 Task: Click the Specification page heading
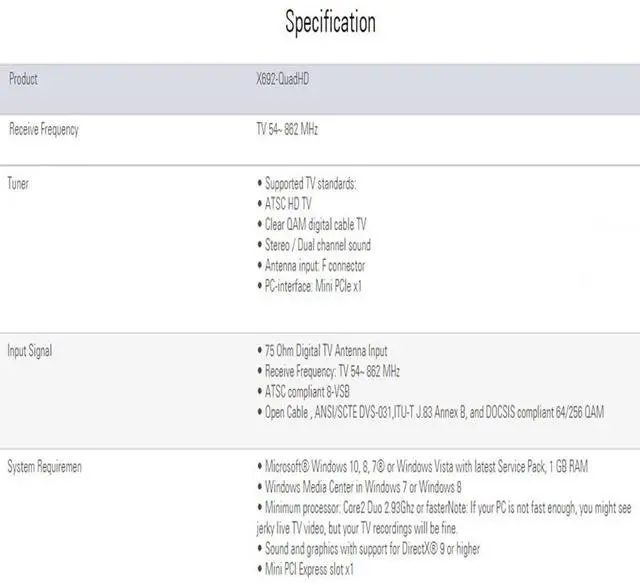[x=330, y=22]
